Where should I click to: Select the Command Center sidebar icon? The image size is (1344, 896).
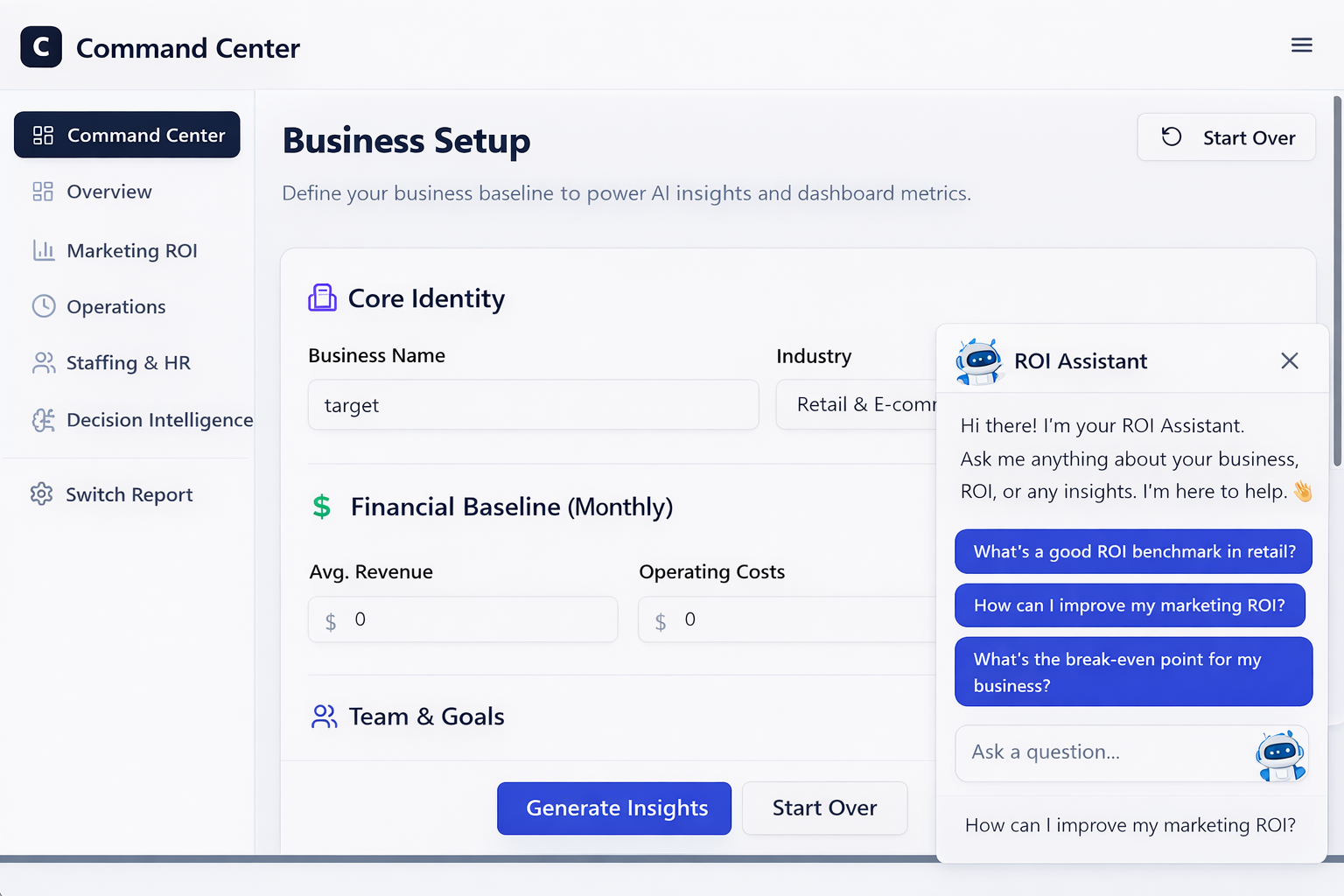(41, 135)
